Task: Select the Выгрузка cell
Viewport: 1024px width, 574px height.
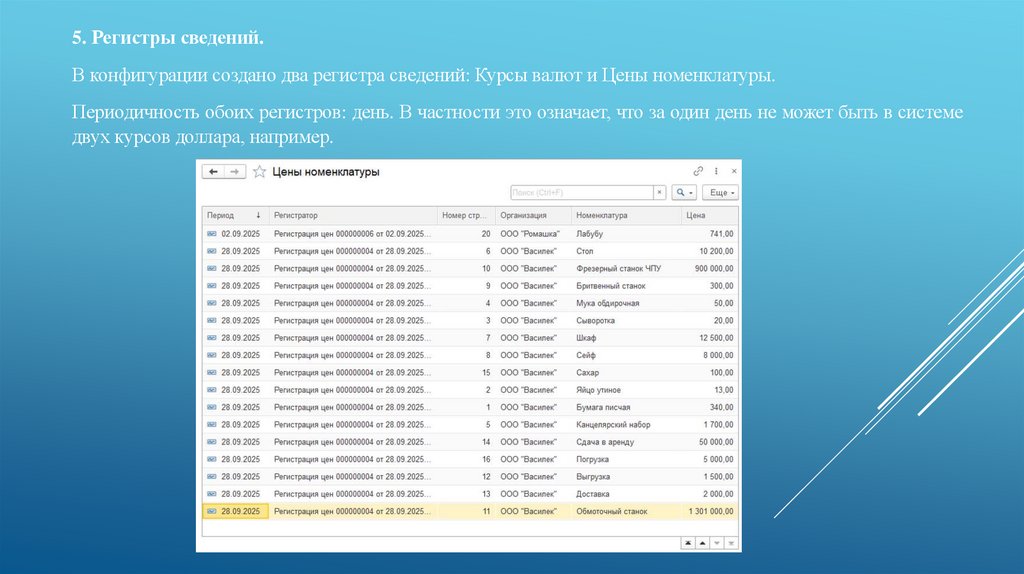Action: point(626,477)
